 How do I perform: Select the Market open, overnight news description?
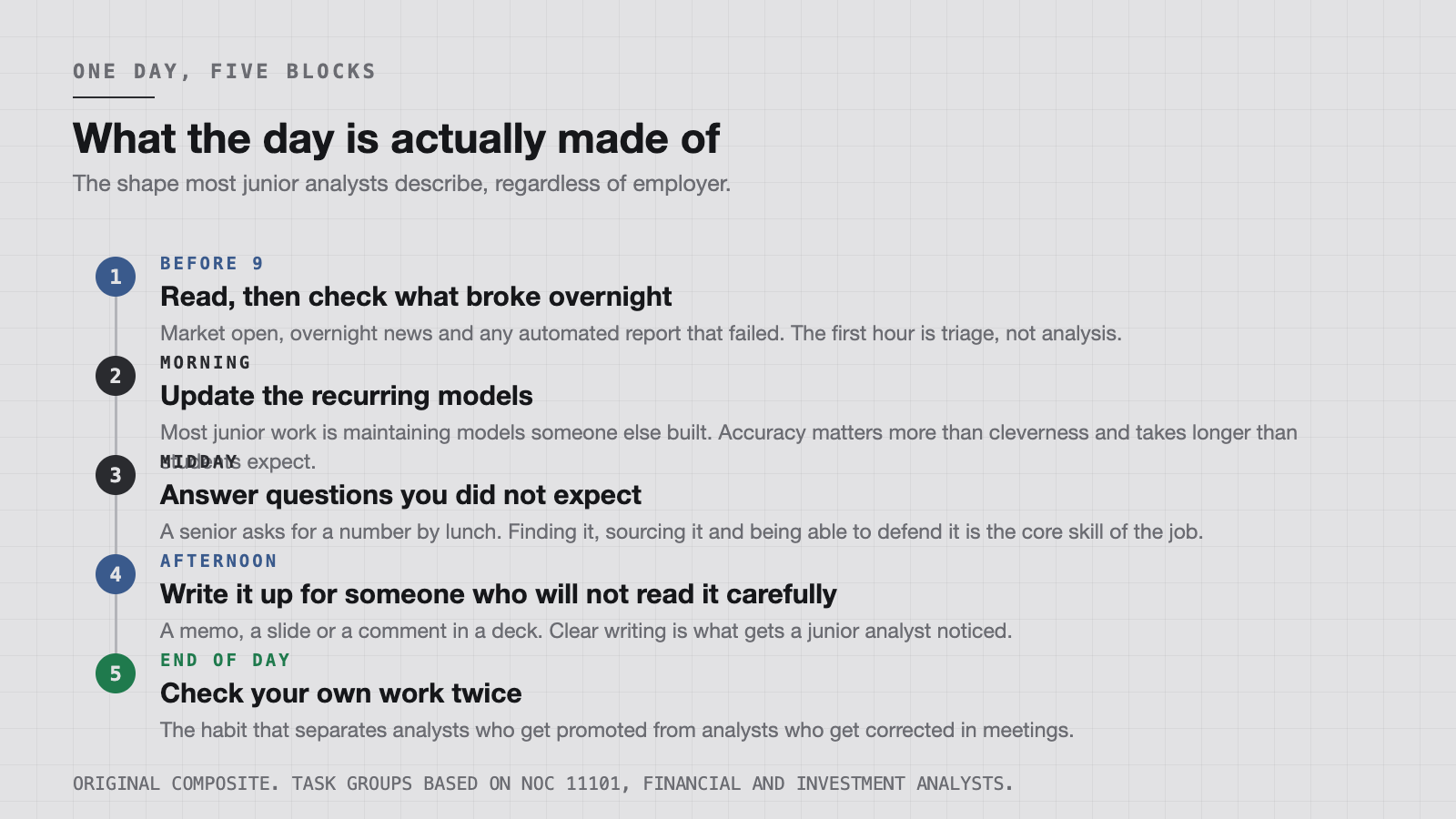(641, 333)
